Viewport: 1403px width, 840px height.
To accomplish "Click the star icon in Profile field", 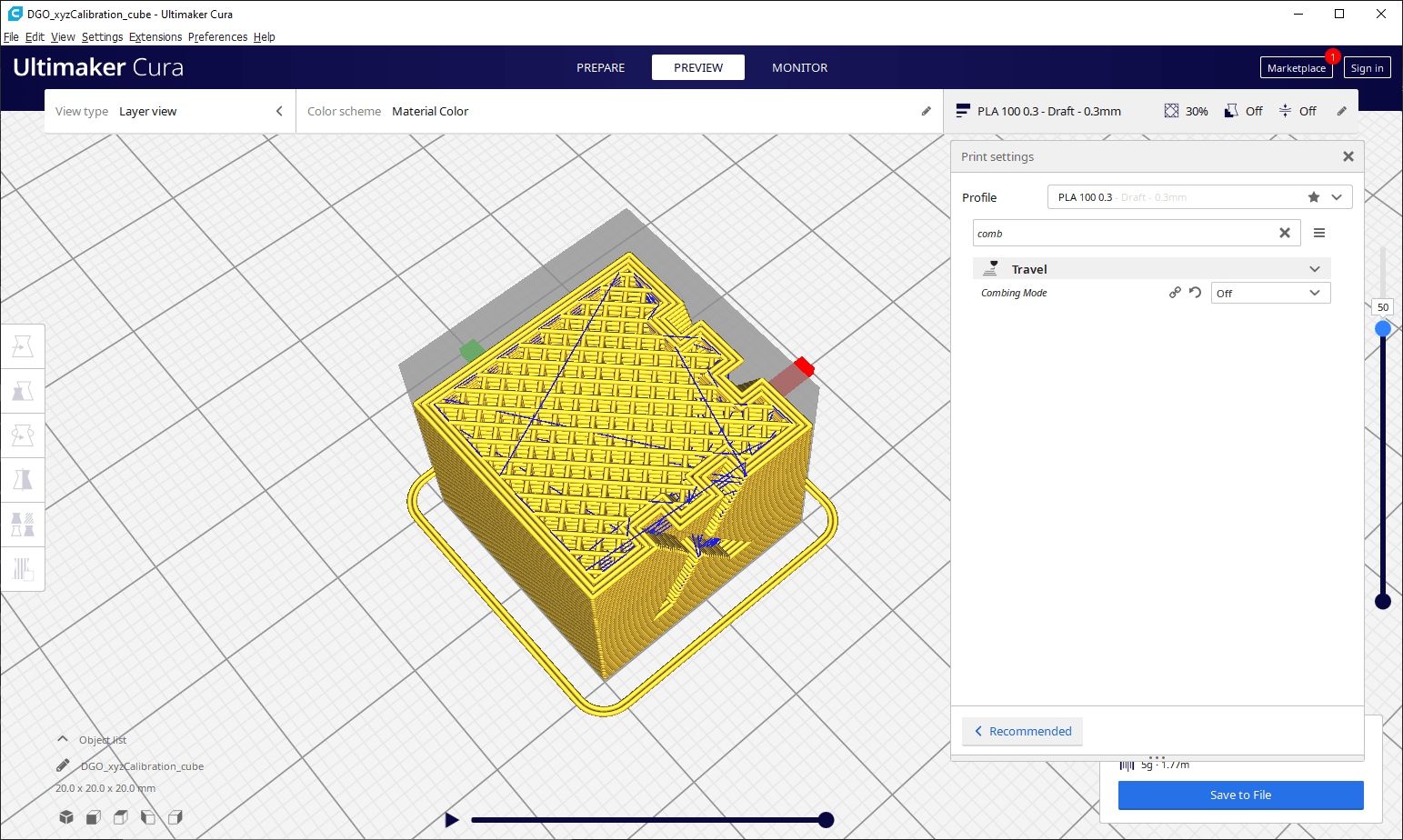I will [x=1314, y=197].
